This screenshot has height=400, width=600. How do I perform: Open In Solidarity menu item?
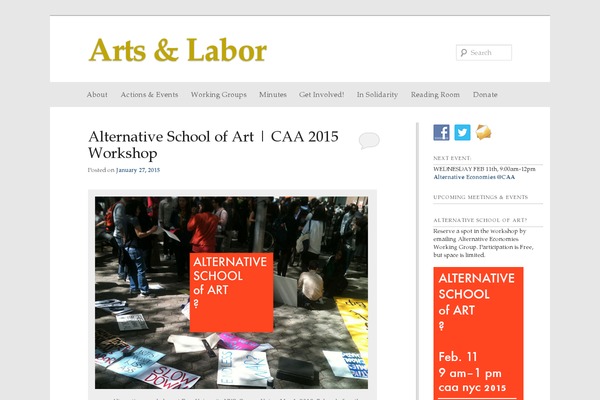(x=377, y=95)
